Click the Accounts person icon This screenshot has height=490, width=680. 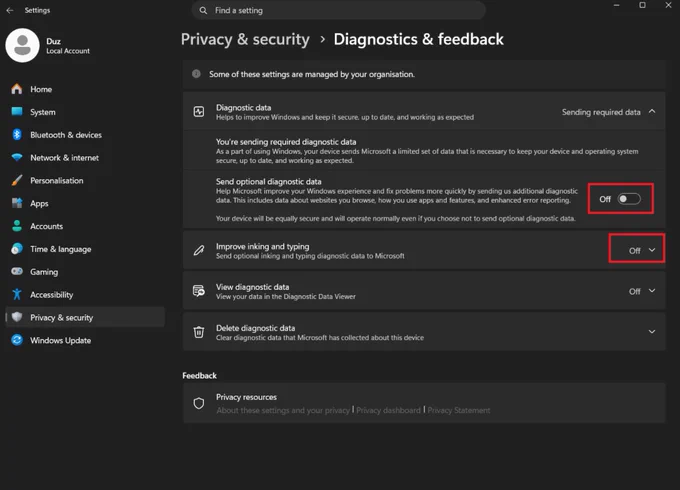(17, 226)
